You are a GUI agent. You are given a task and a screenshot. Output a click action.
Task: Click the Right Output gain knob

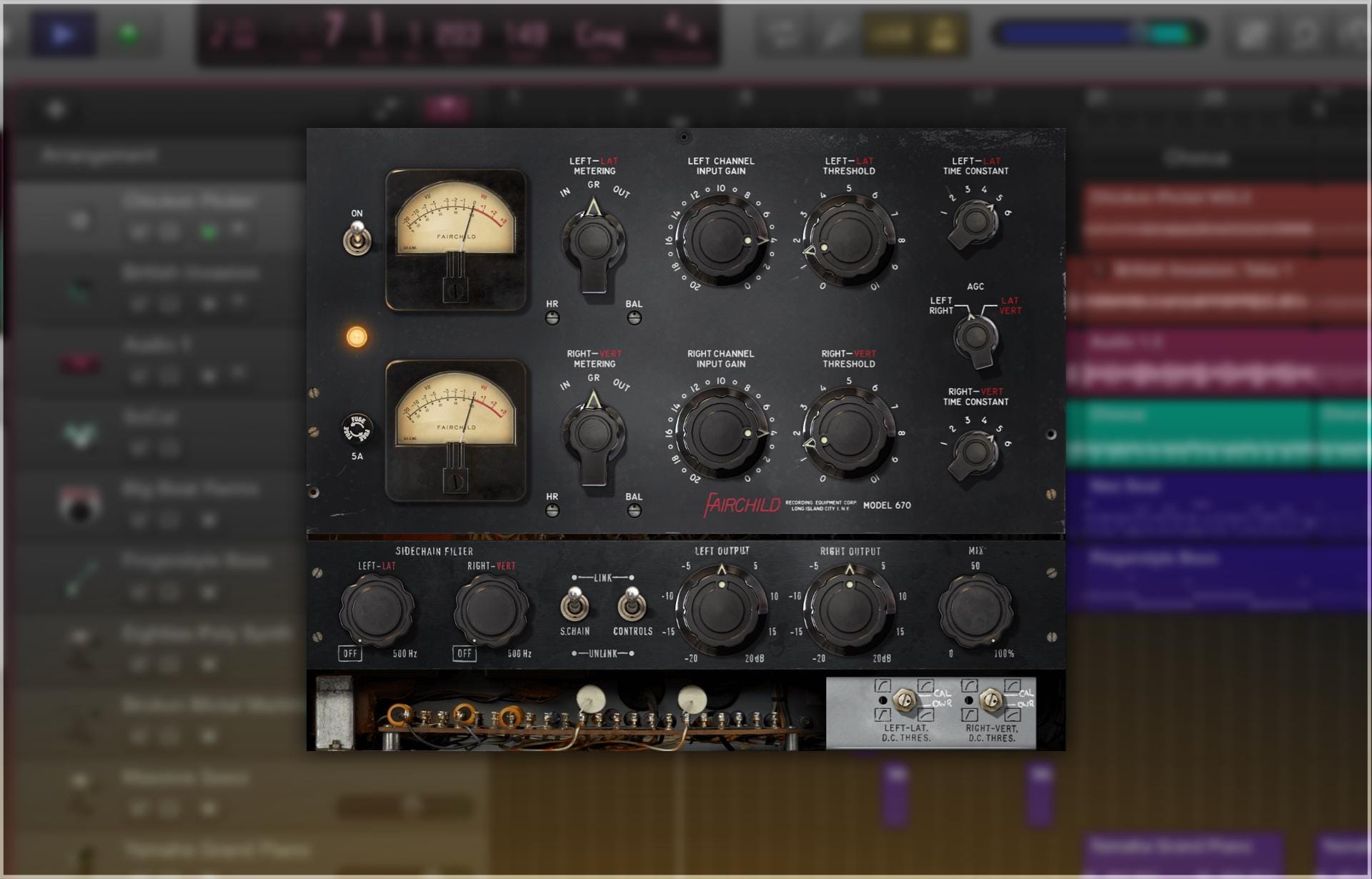[x=849, y=608]
